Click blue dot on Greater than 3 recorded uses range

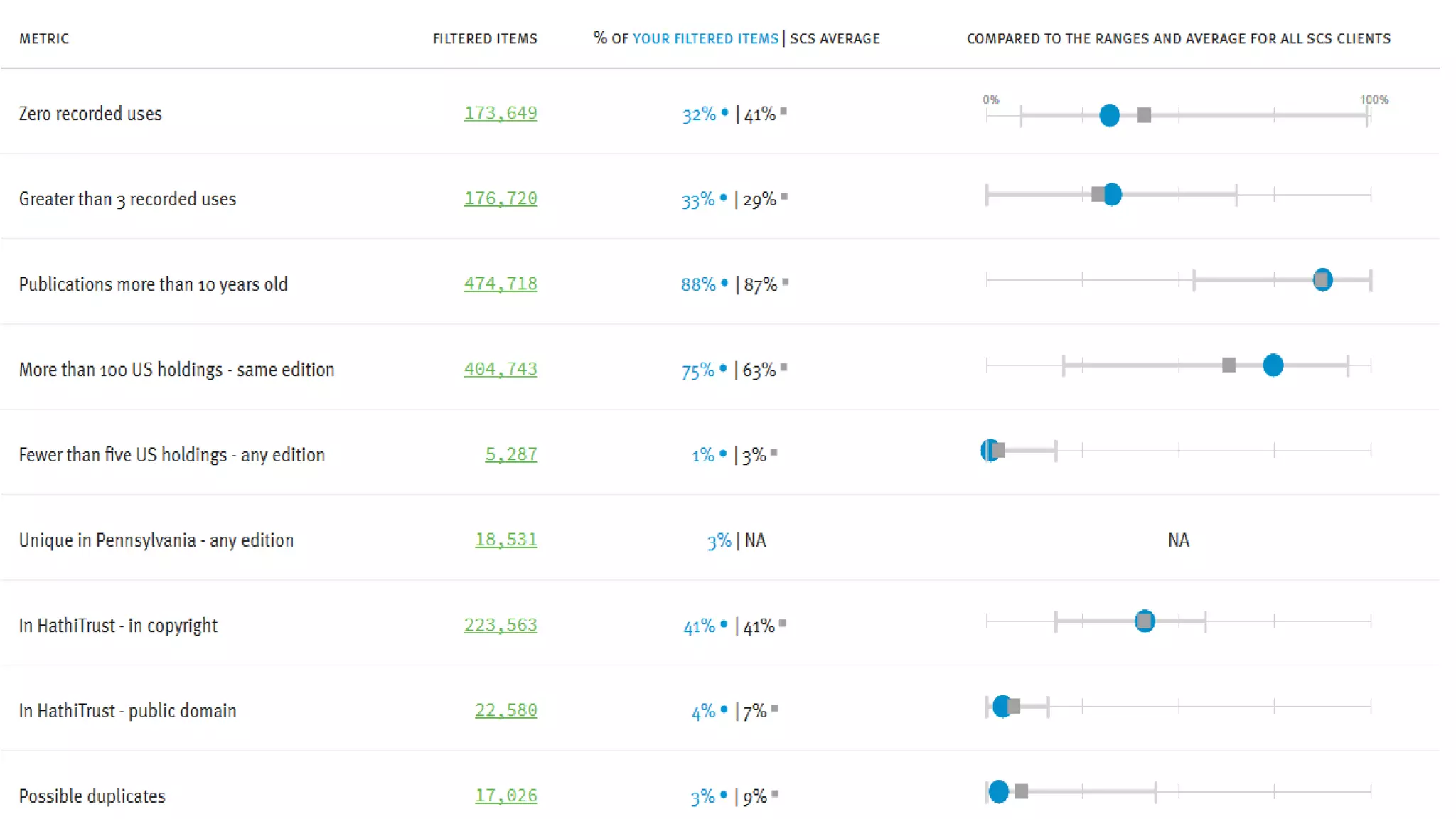(x=1113, y=194)
